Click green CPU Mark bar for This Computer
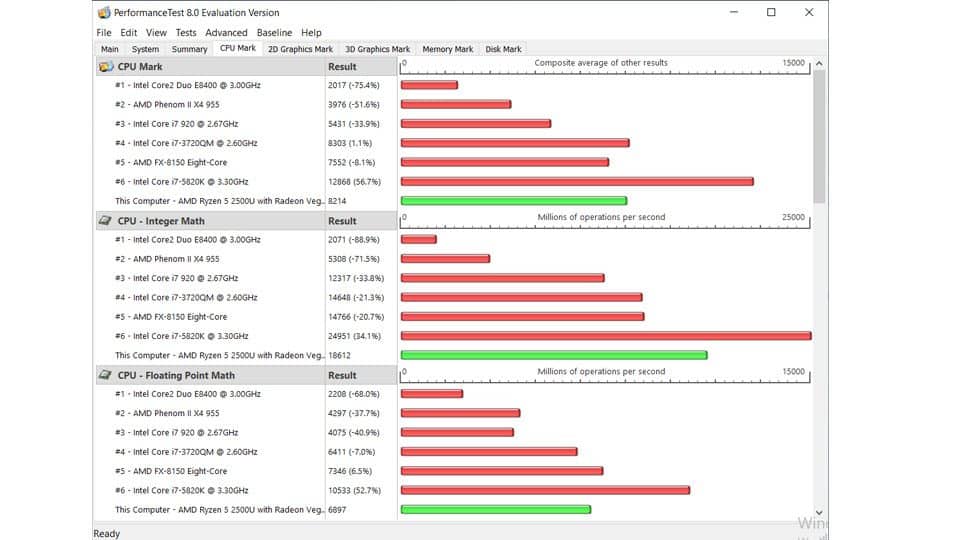The width and height of the screenshot is (960, 540). [x=514, y=201]
